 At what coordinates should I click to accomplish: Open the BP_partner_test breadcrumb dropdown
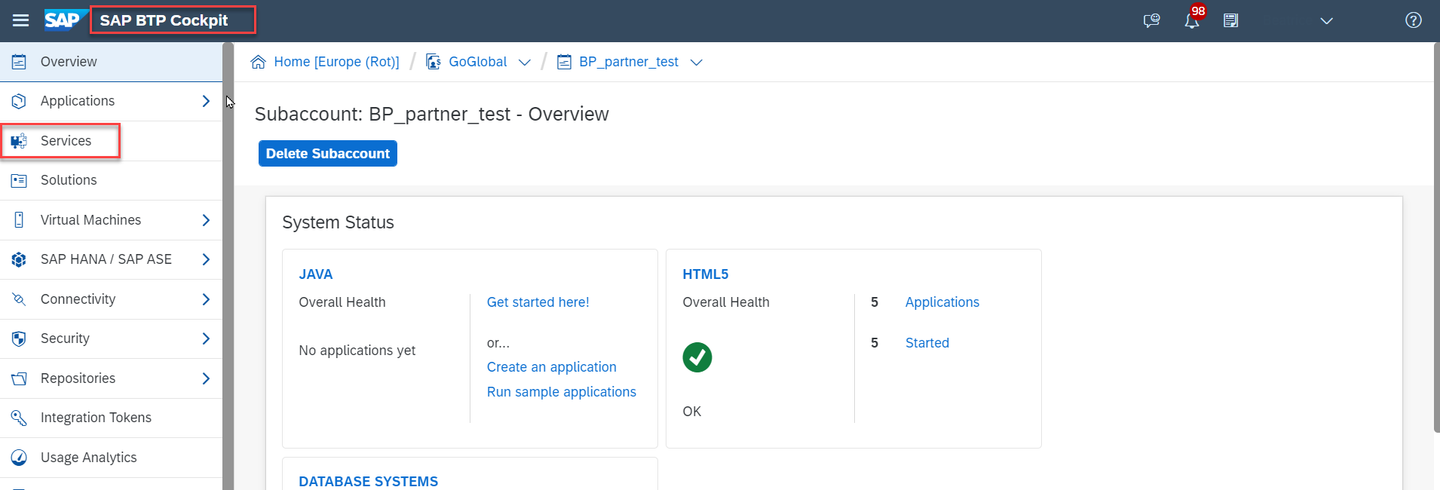(x=696, y=62)
